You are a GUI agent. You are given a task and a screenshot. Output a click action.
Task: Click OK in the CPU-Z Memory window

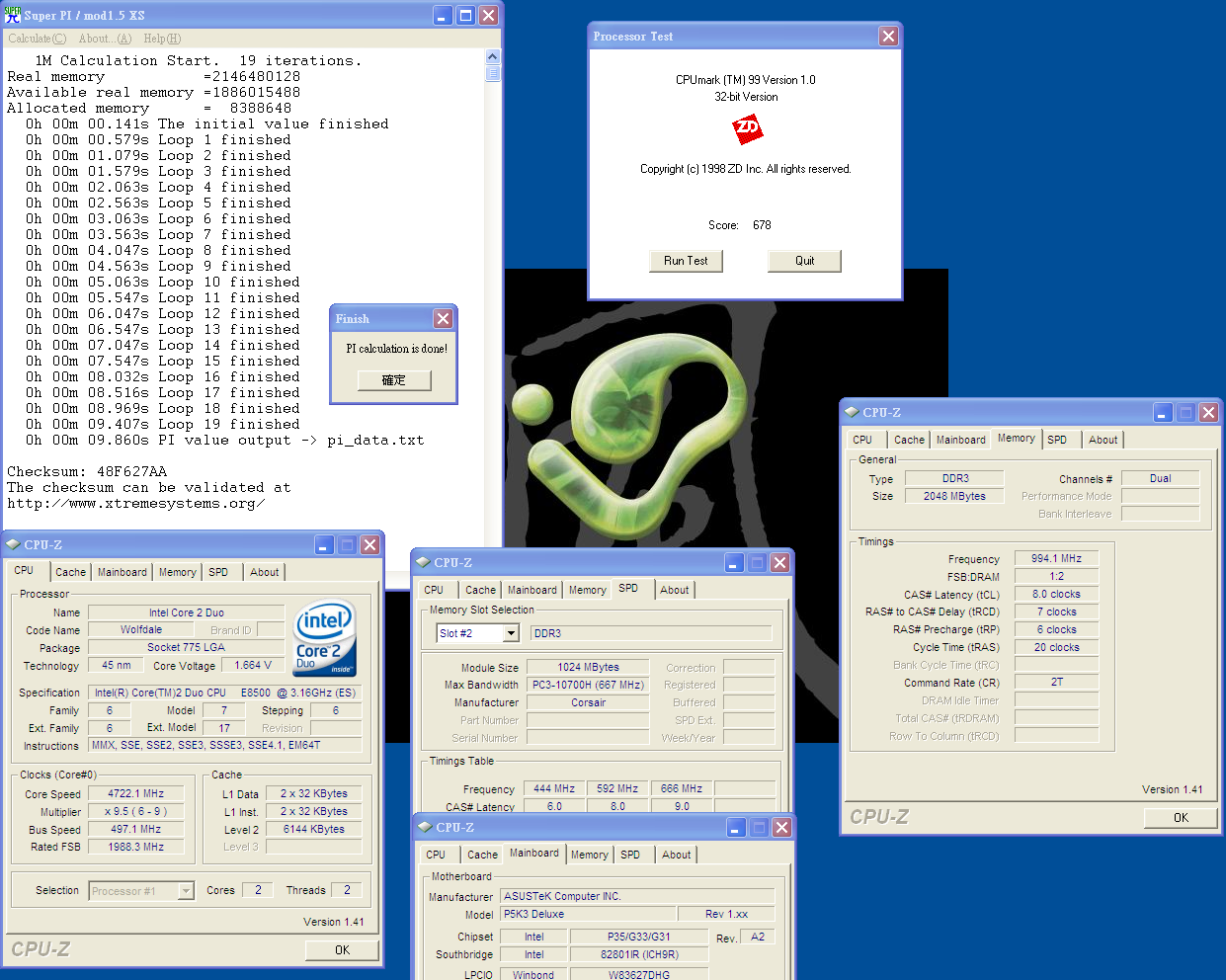click(1181, 817)
